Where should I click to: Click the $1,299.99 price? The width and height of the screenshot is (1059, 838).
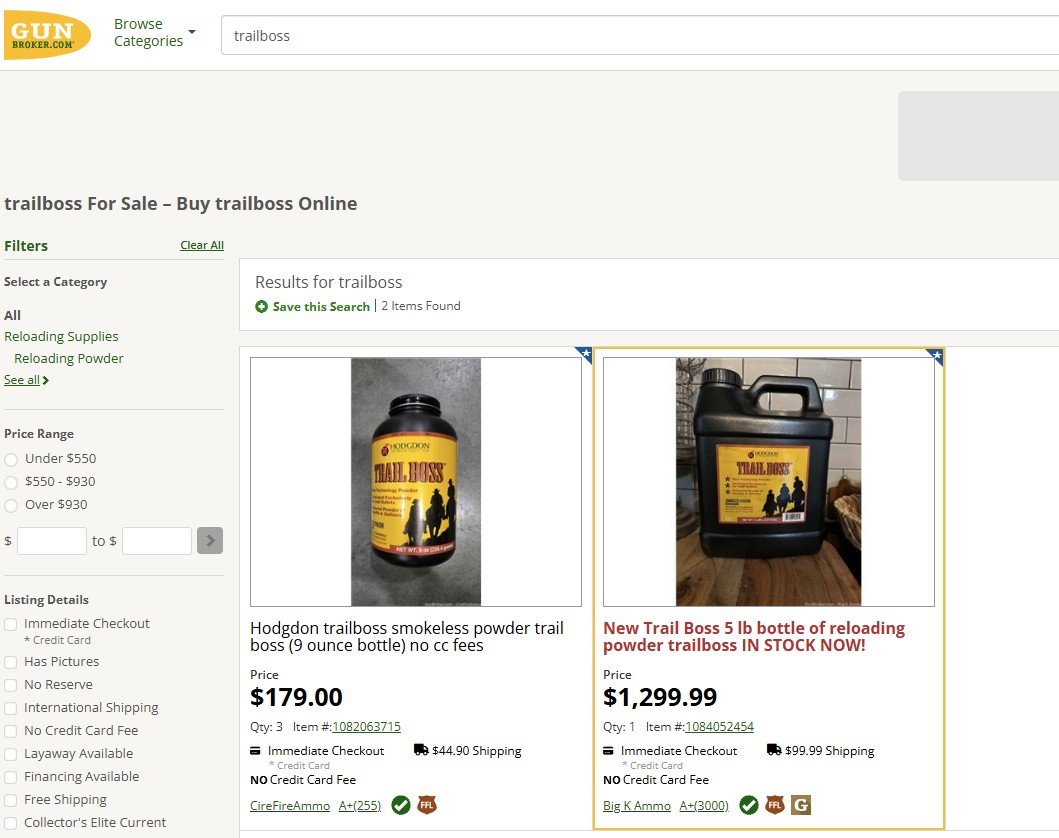tap(660, 697)
